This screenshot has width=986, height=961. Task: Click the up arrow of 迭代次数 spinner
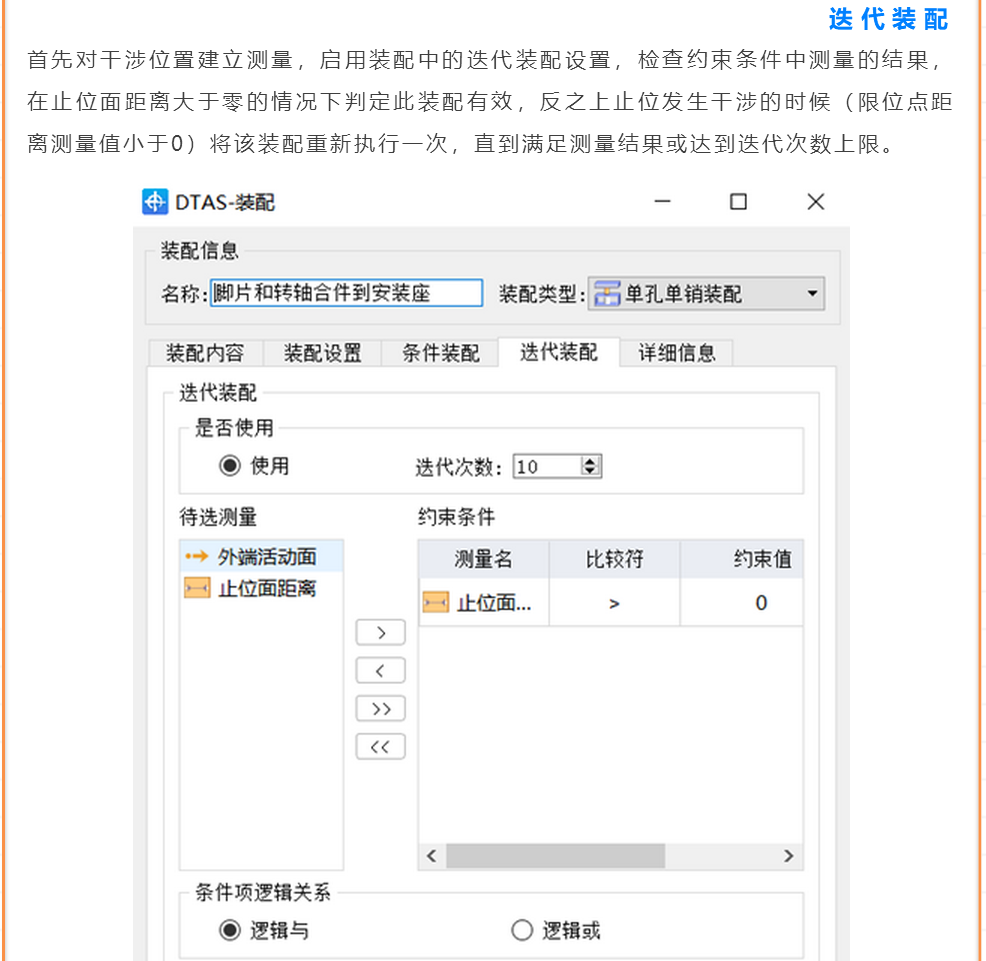[x=590, y=460]
